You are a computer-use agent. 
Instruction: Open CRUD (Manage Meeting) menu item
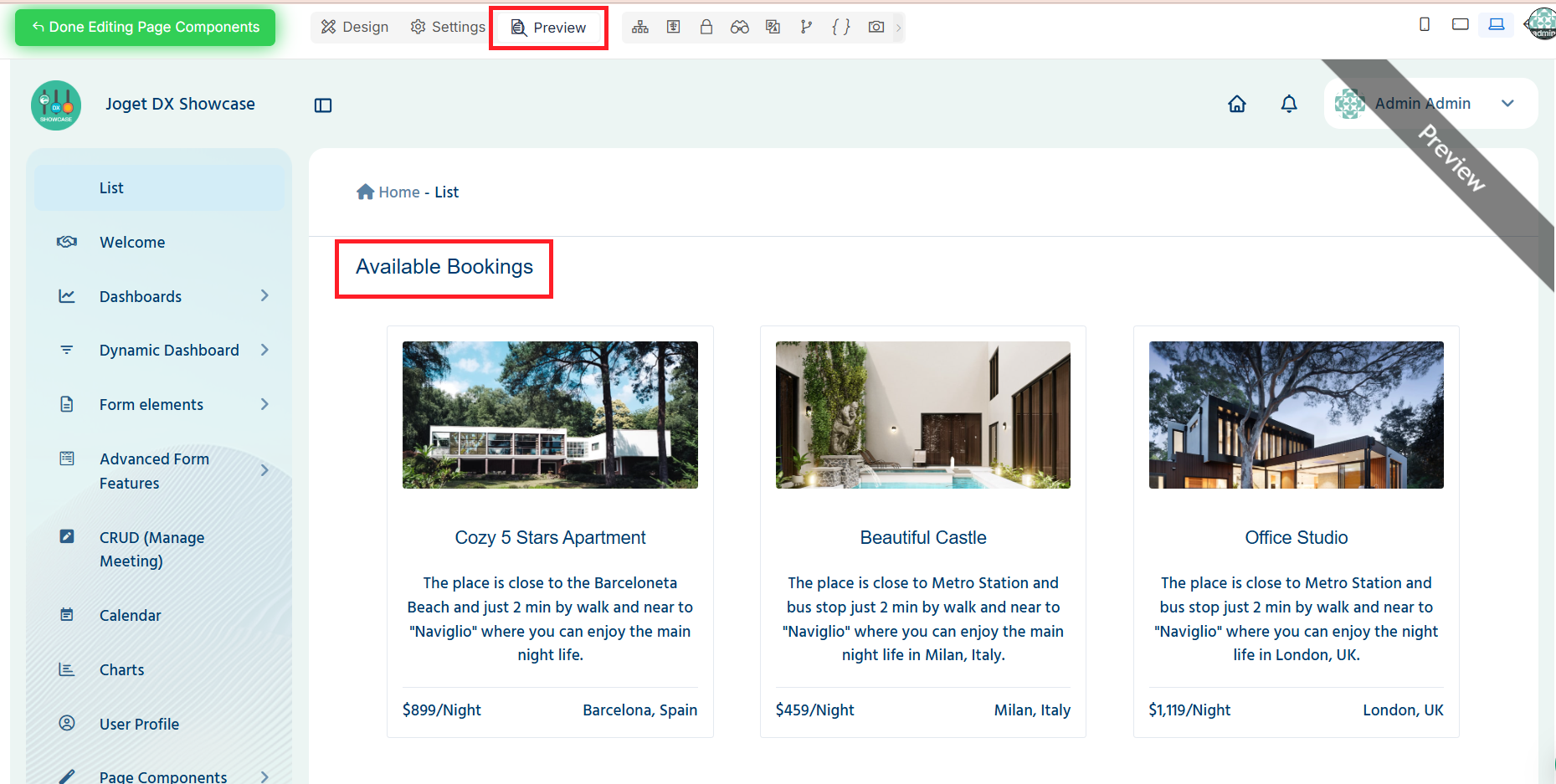(x=151, y=549)
